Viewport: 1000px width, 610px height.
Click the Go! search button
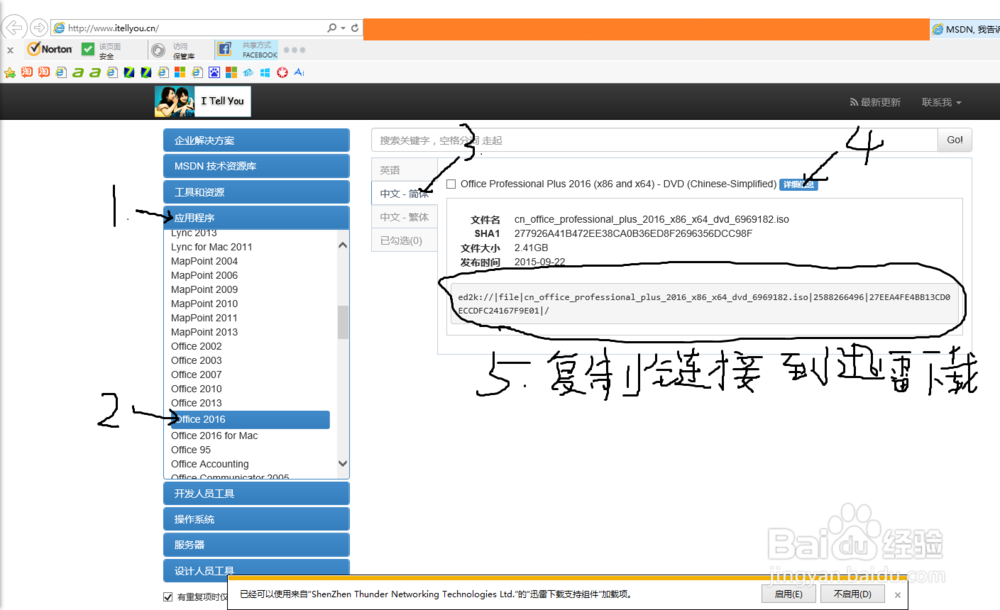(955, 140)
